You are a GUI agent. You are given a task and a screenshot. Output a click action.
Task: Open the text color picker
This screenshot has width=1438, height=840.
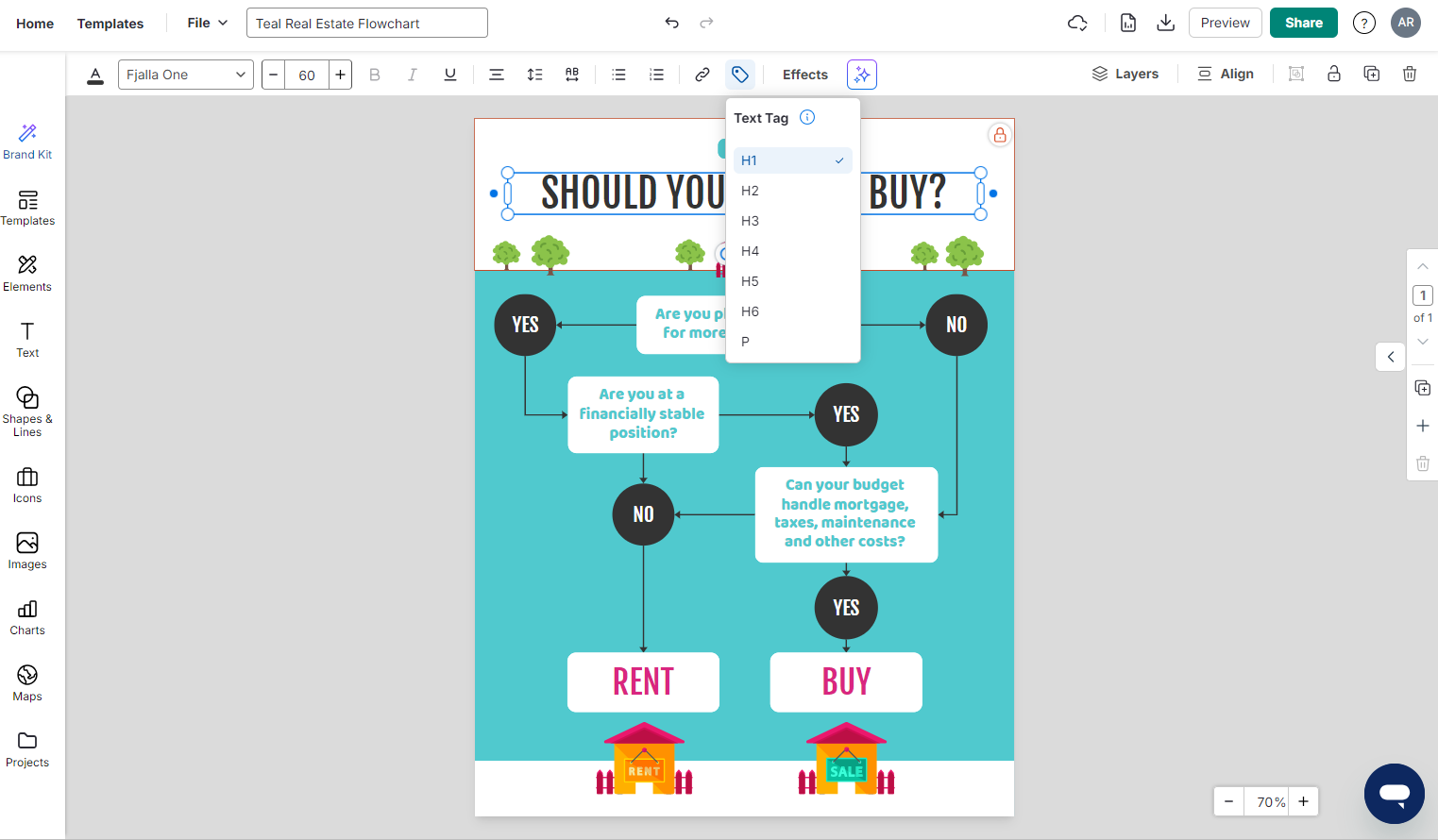(94, 74)
